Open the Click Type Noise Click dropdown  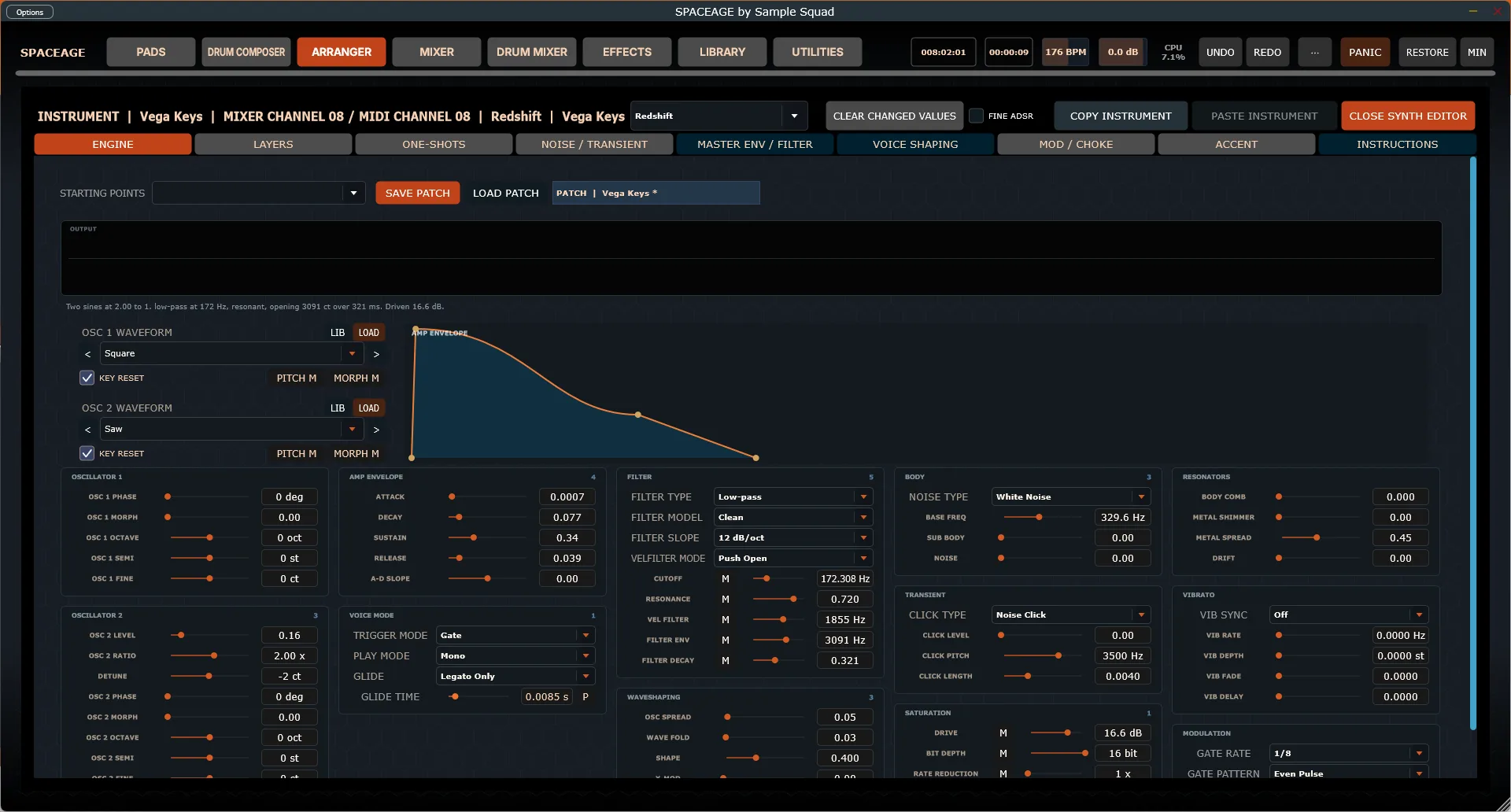tap(1071, 615)
